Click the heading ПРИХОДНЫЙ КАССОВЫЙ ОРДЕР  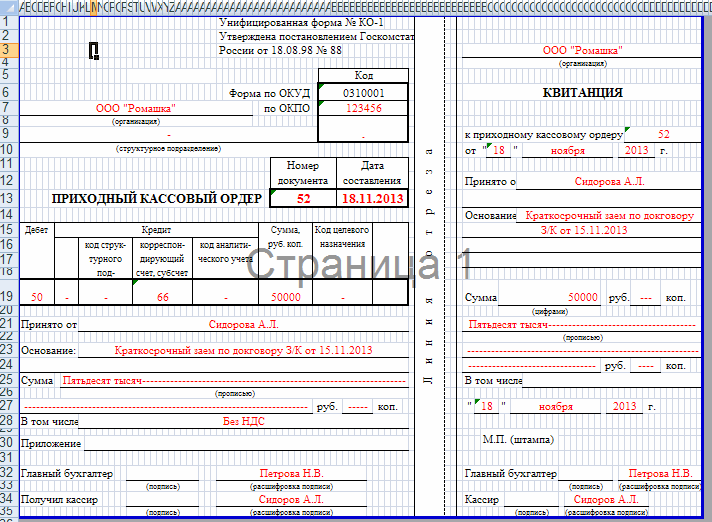(x=157, y=199)
